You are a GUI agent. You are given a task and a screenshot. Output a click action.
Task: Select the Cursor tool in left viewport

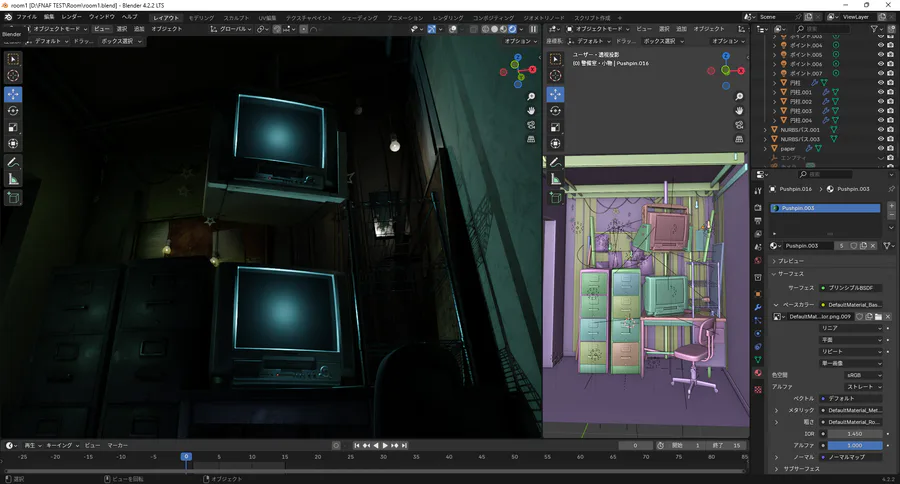click(13, 76)
